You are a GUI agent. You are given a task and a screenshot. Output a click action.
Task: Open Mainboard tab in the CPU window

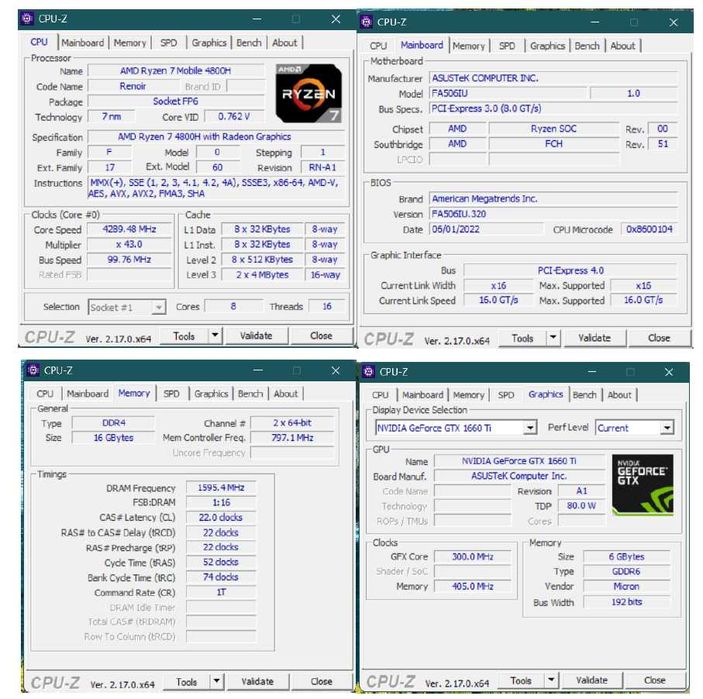click(x=83, y=43)
